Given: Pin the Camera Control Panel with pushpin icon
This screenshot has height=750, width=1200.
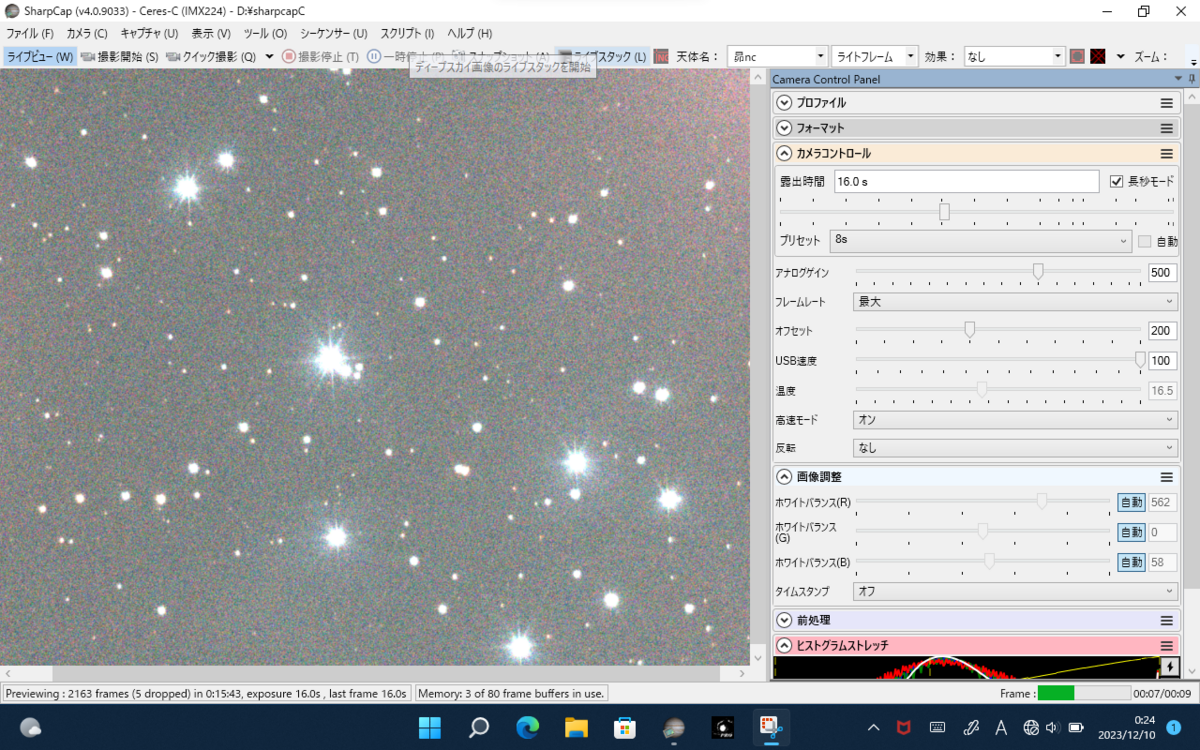Looking at the screenshot, I should (1191, 79).
